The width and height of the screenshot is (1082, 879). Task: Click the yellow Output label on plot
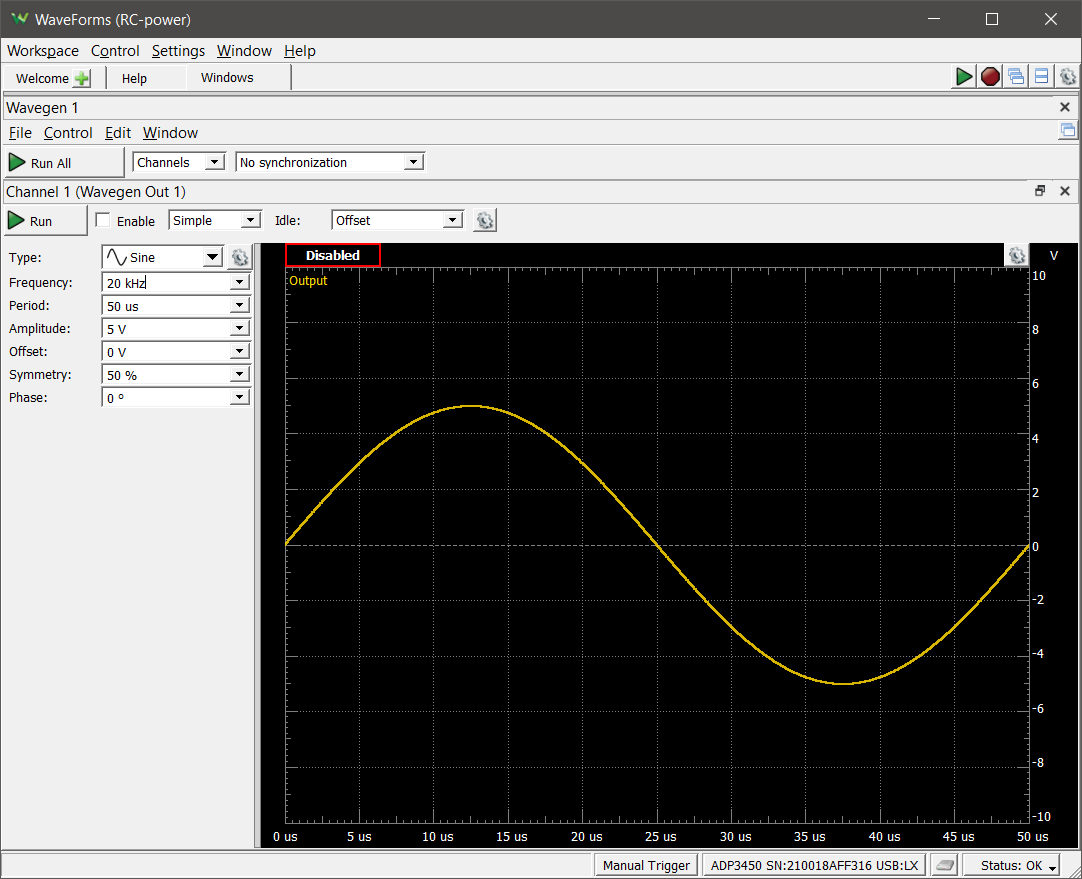(x=308, y=280)
